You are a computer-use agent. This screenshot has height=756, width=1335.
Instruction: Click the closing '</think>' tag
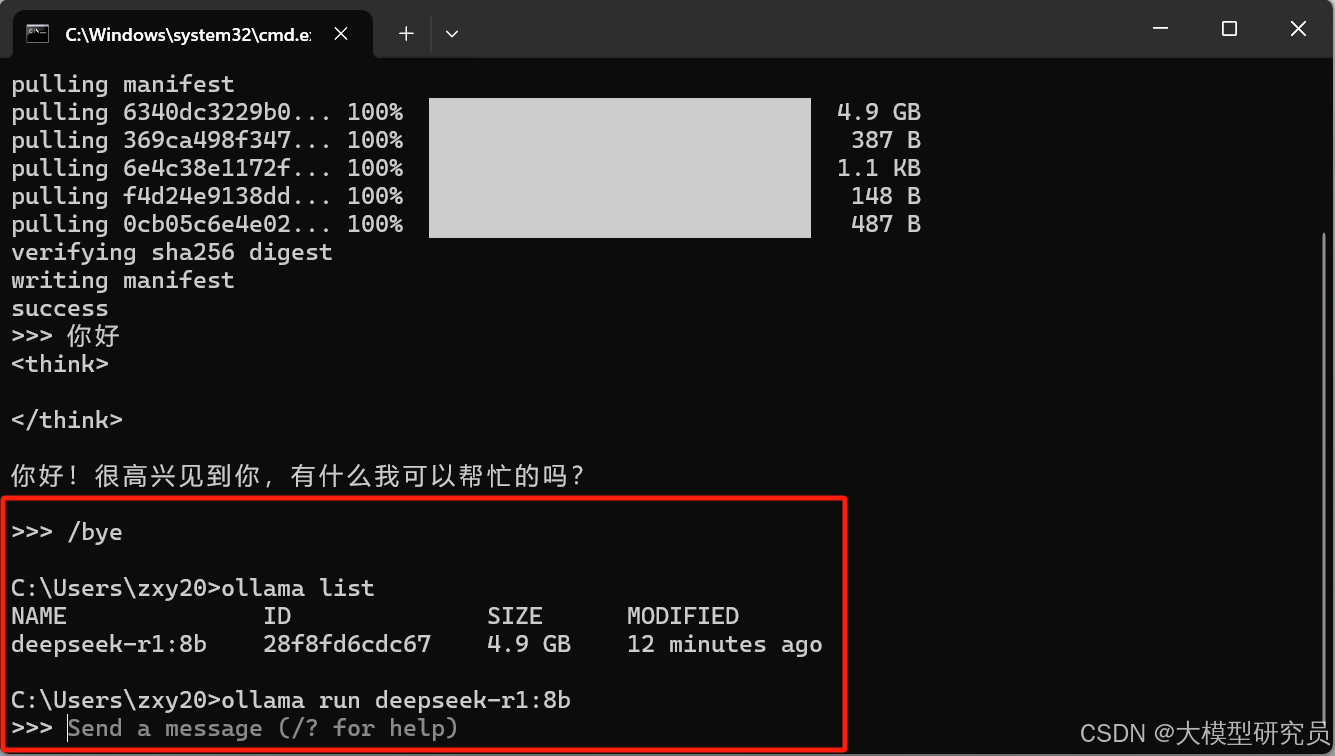pyautogui.click(x=67, y=420)
